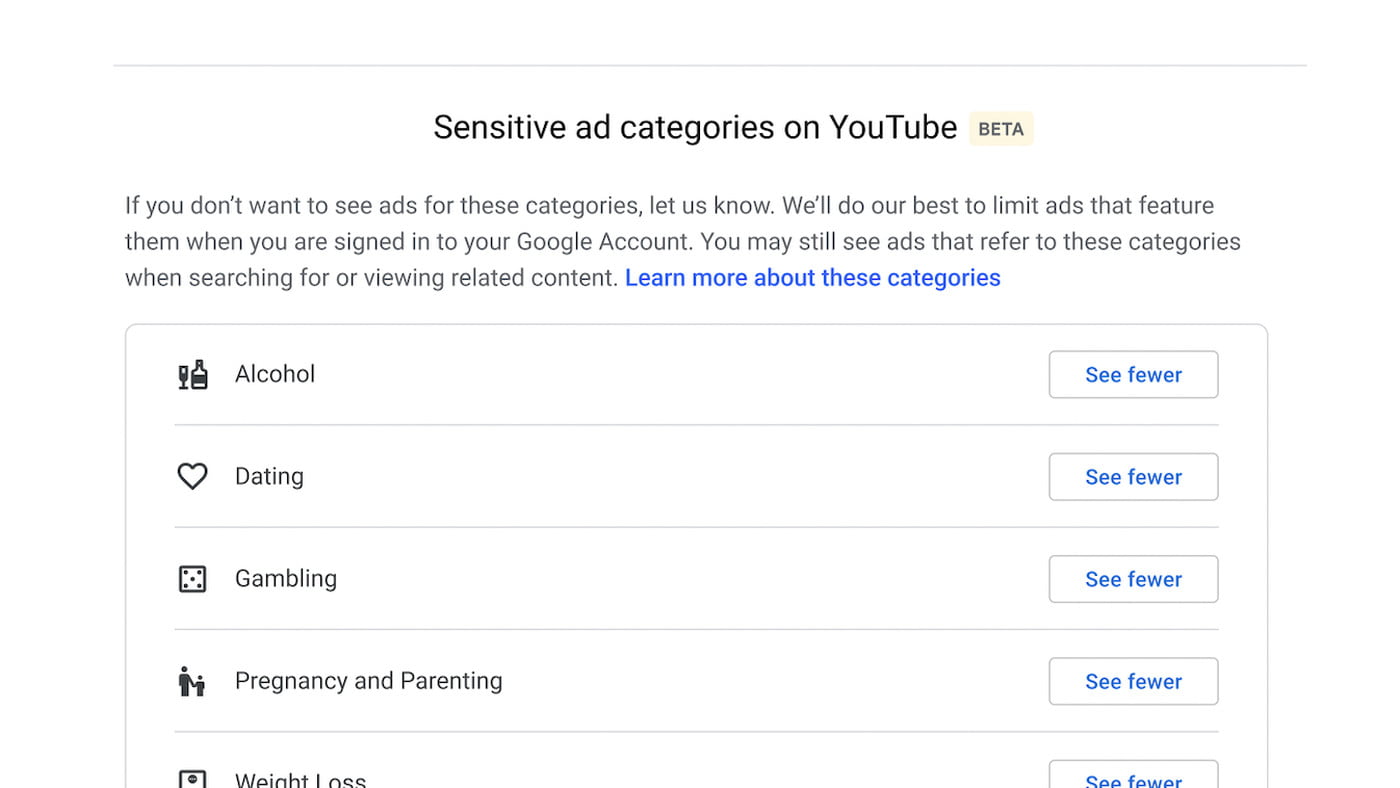Click the dice icon for Gambling
Screen dimensions: 1400x788
coord(192,578)
